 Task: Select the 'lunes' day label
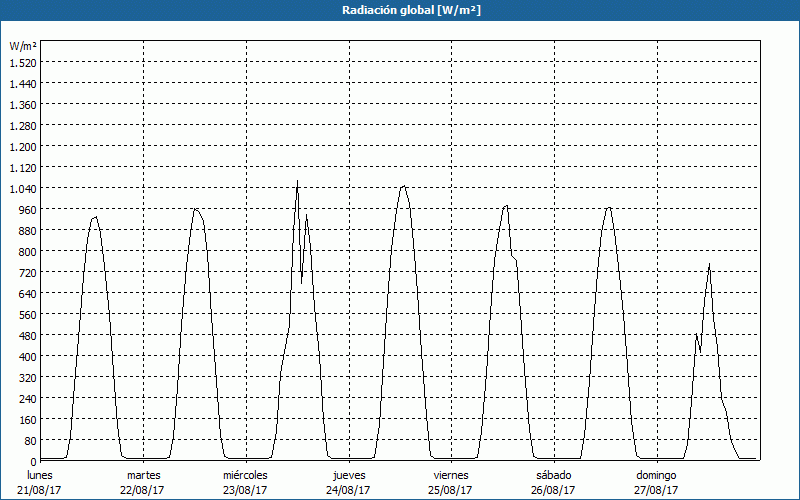[x=41, y=474]
